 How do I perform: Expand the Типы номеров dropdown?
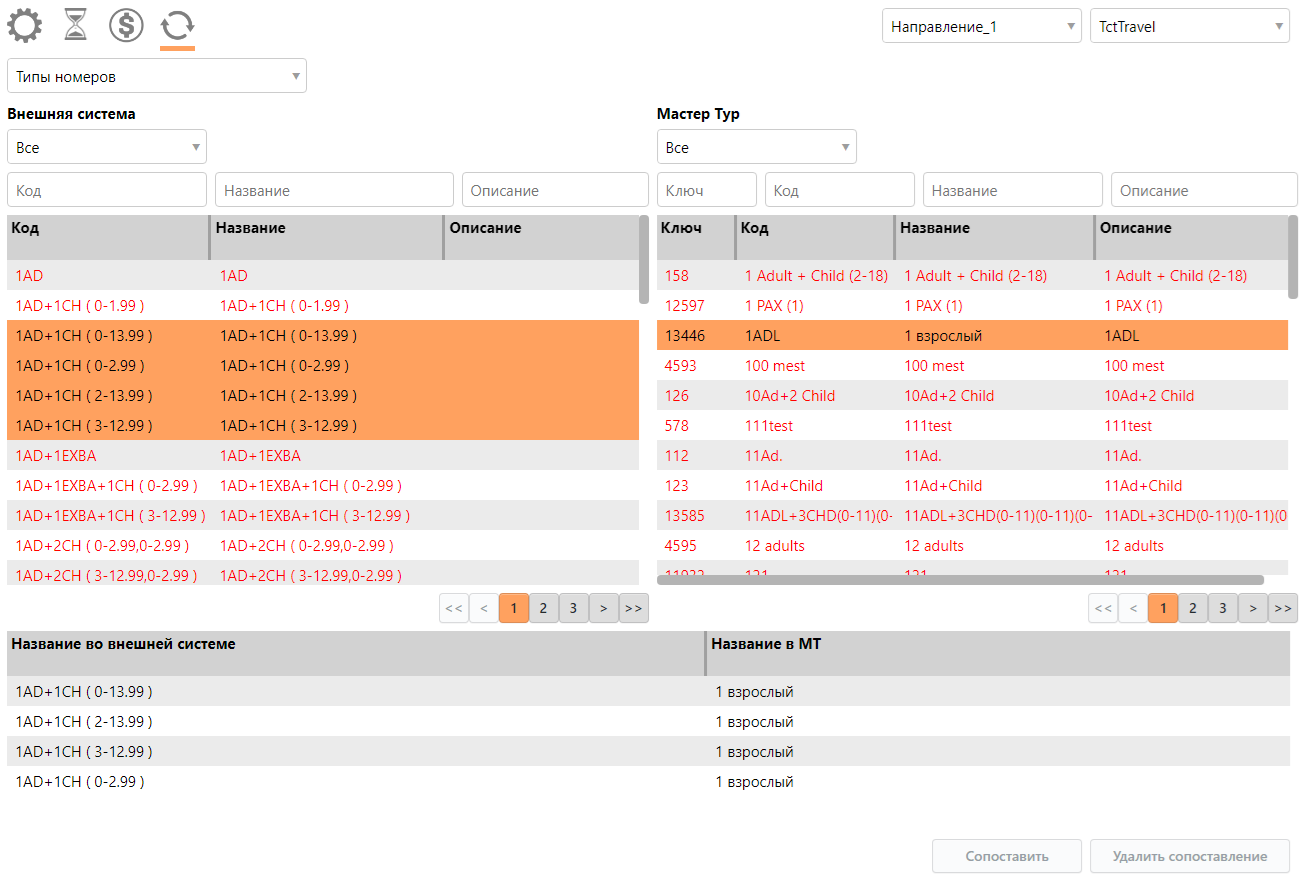click(156, 76)
